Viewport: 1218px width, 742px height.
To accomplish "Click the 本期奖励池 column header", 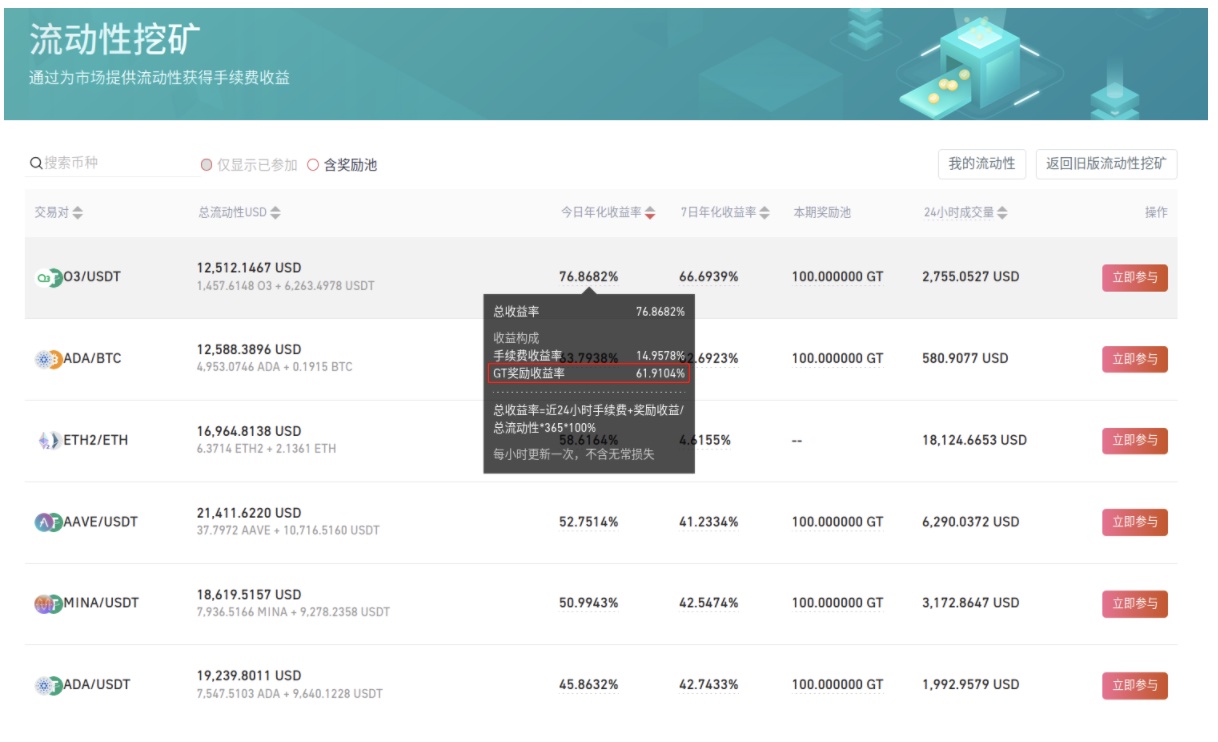I will (822, 213).
